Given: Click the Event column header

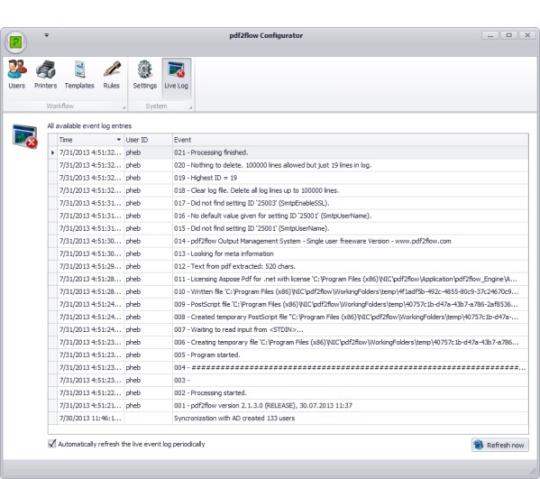Looking at the screenshot, I should click(x=350, y=140).
